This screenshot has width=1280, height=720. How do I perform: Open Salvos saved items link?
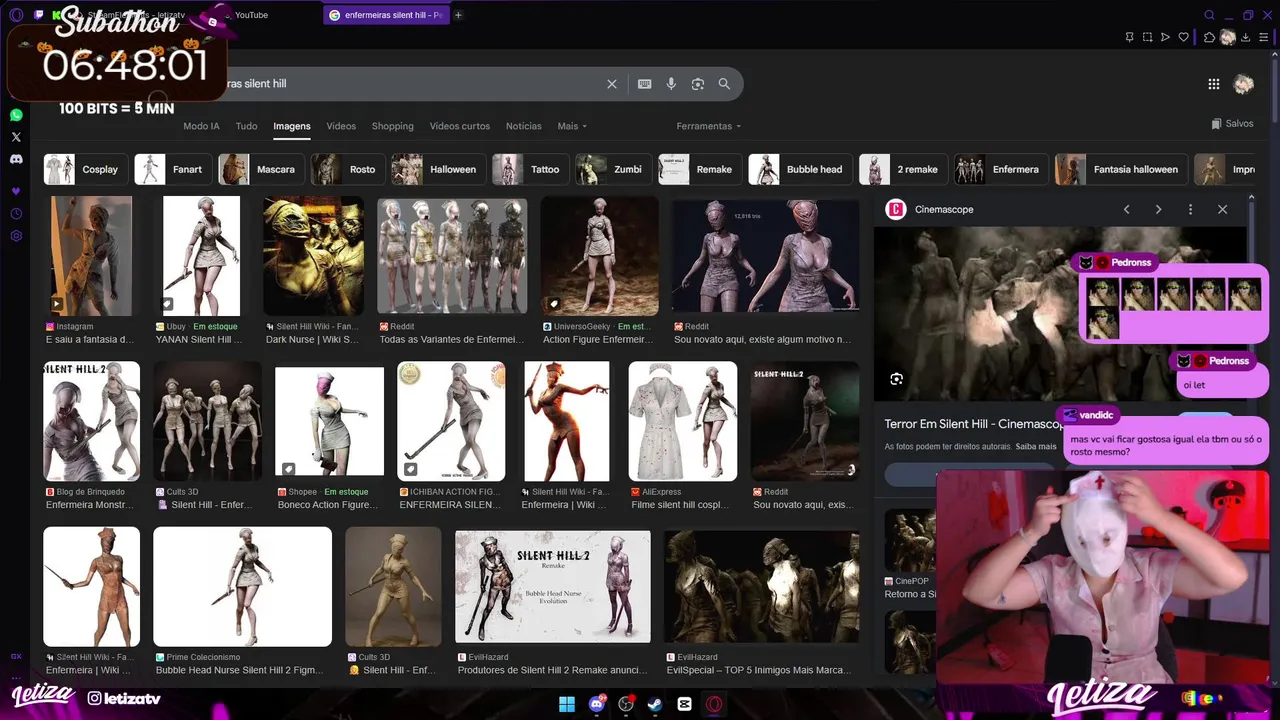point(1232,124)
